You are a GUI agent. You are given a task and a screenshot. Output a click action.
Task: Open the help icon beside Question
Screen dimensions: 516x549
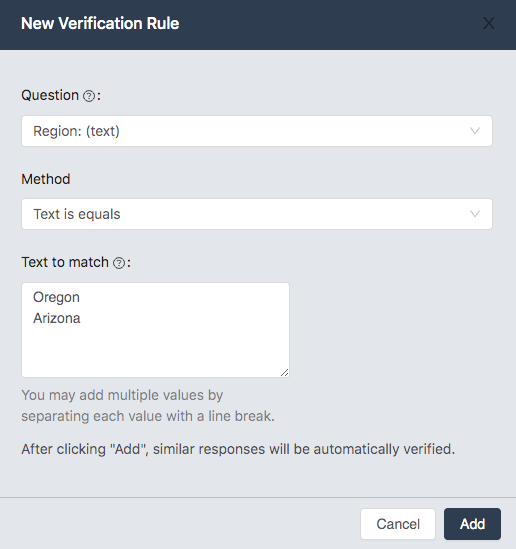tap(89, 96)
